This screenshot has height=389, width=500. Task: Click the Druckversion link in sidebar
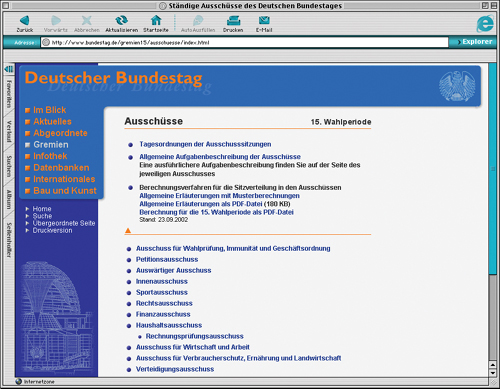coord(52,230)
